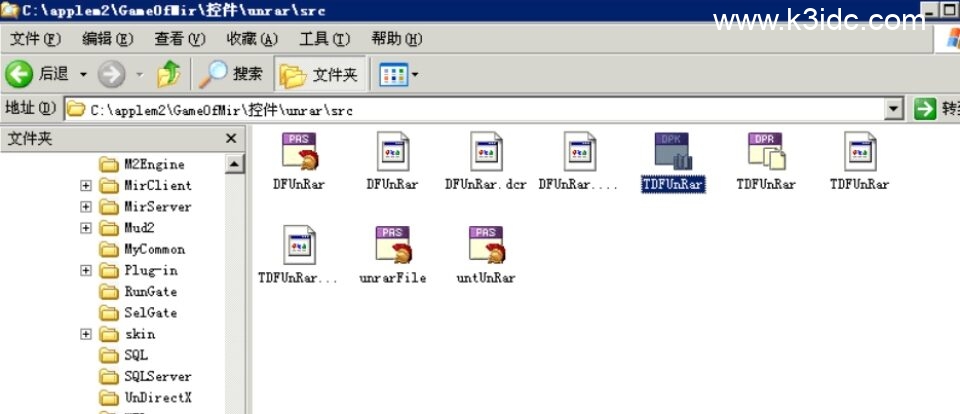Select the M2Engine folder in the tree
Viewport: 960px width, 414px height.
tap(142, 164)
